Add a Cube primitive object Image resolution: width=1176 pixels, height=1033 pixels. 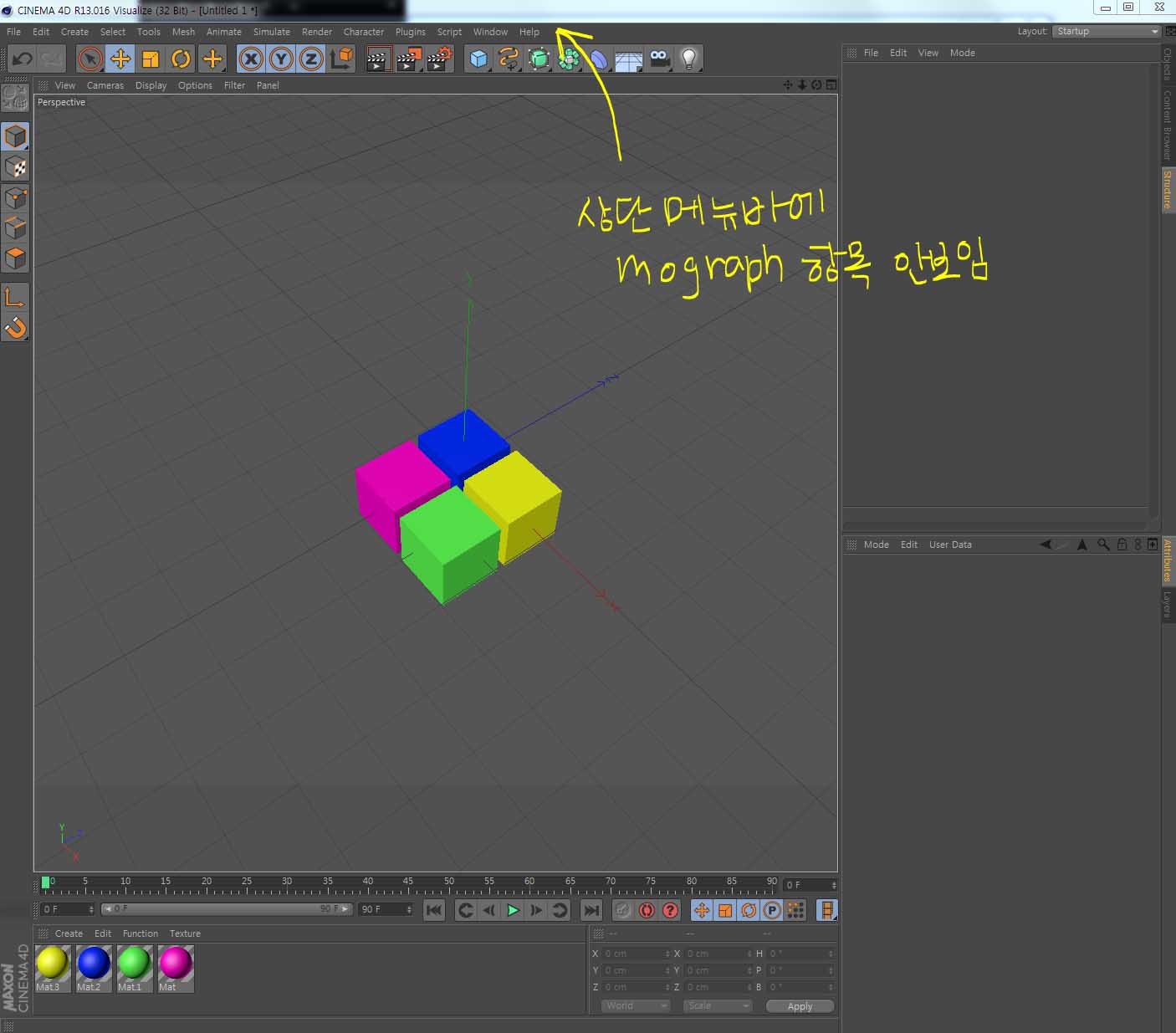point(478,59)
